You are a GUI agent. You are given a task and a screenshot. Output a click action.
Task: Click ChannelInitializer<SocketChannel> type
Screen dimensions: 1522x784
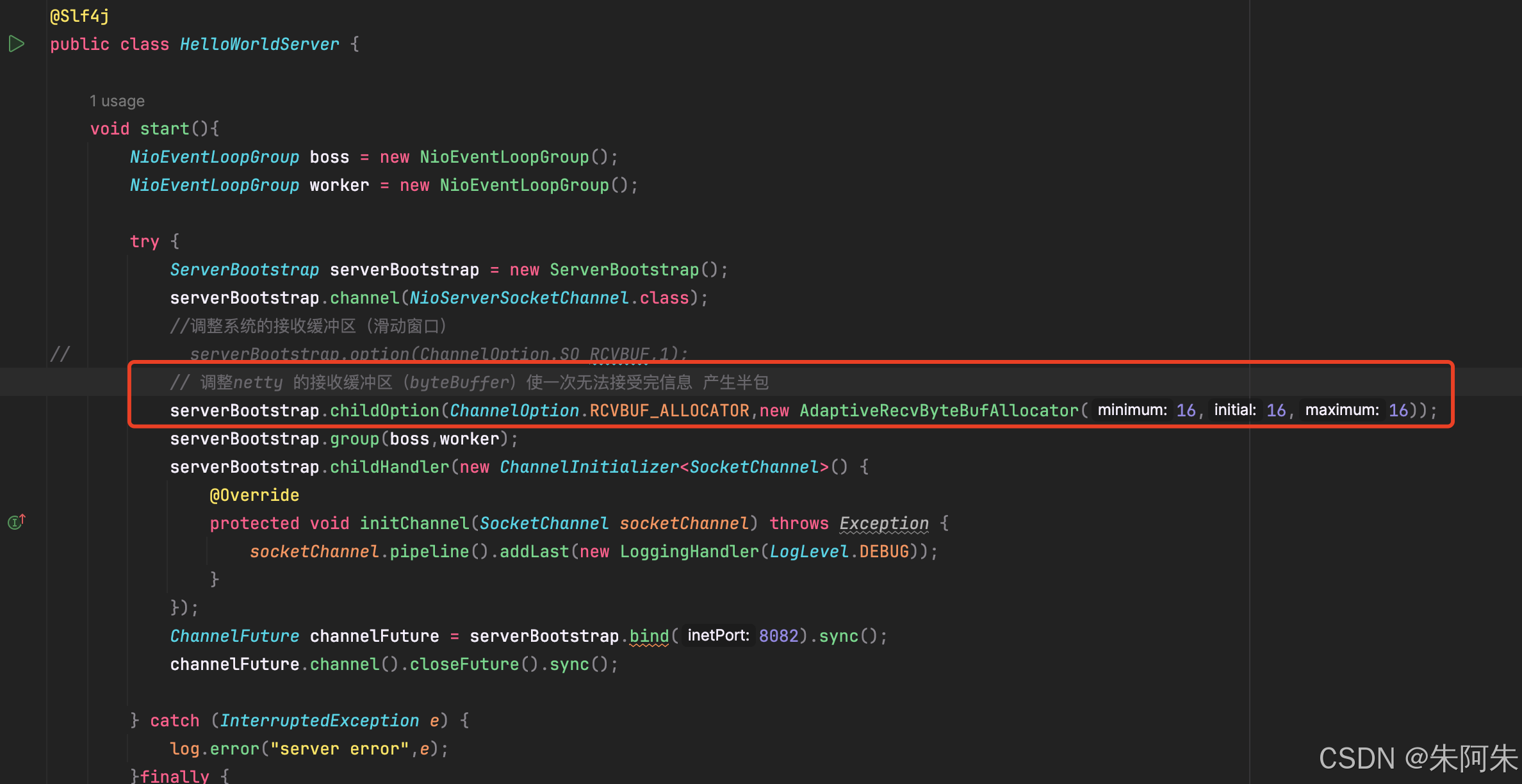click(x=664, y=467)
